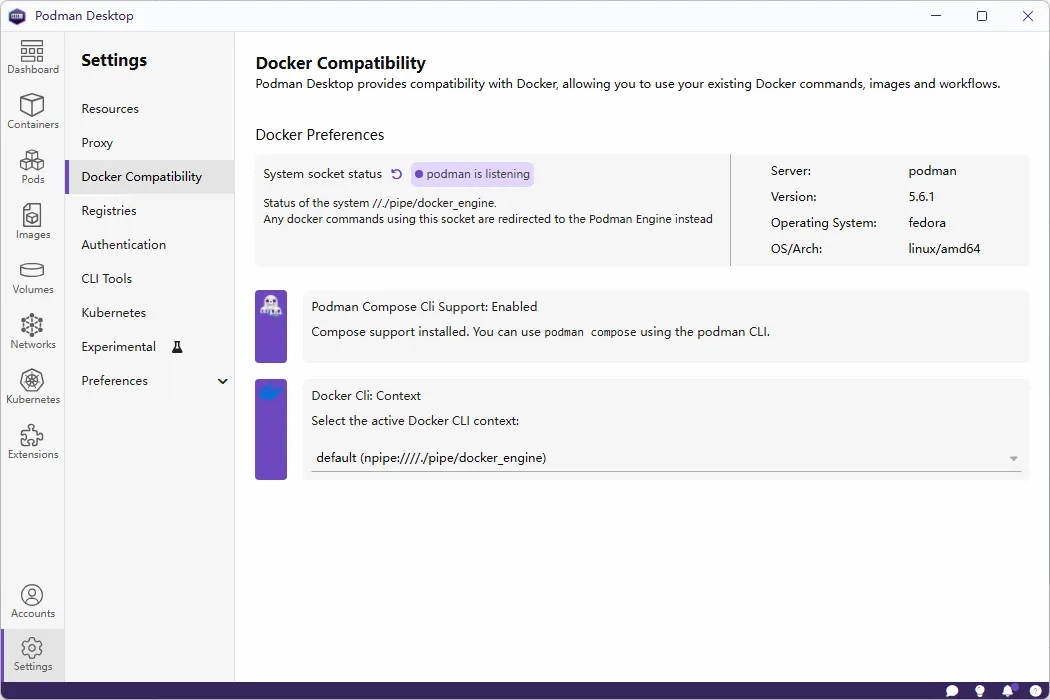Screen dimensions: 1050x700
Task: Open the Volumes page
Action: 33,277
